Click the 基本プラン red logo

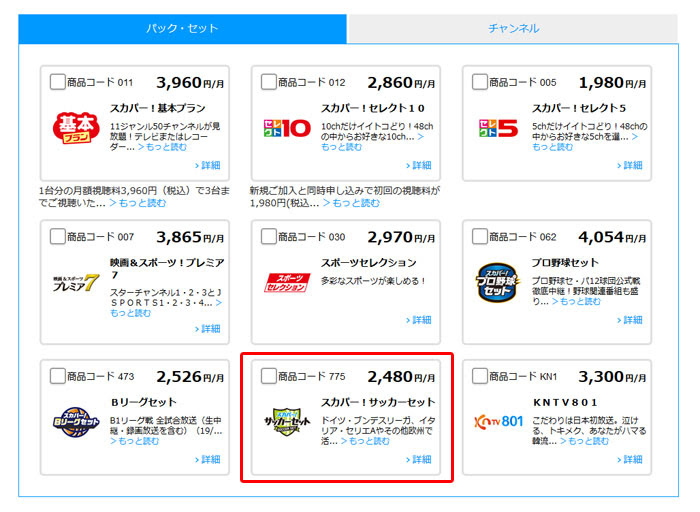76,128
